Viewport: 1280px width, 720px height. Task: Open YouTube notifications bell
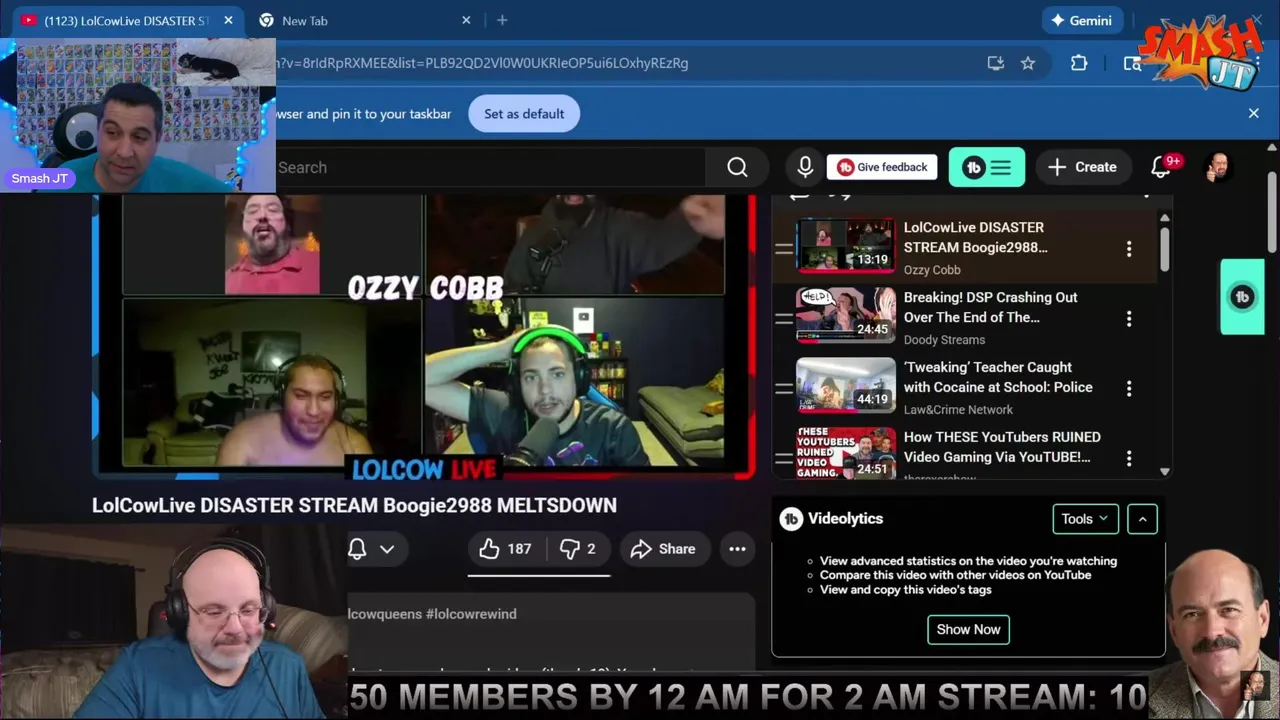click(1161, 167)
